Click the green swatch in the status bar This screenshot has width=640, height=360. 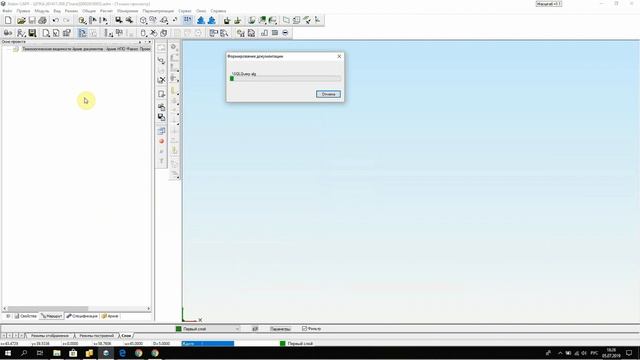pyautogui.click(x=282, y=344)
